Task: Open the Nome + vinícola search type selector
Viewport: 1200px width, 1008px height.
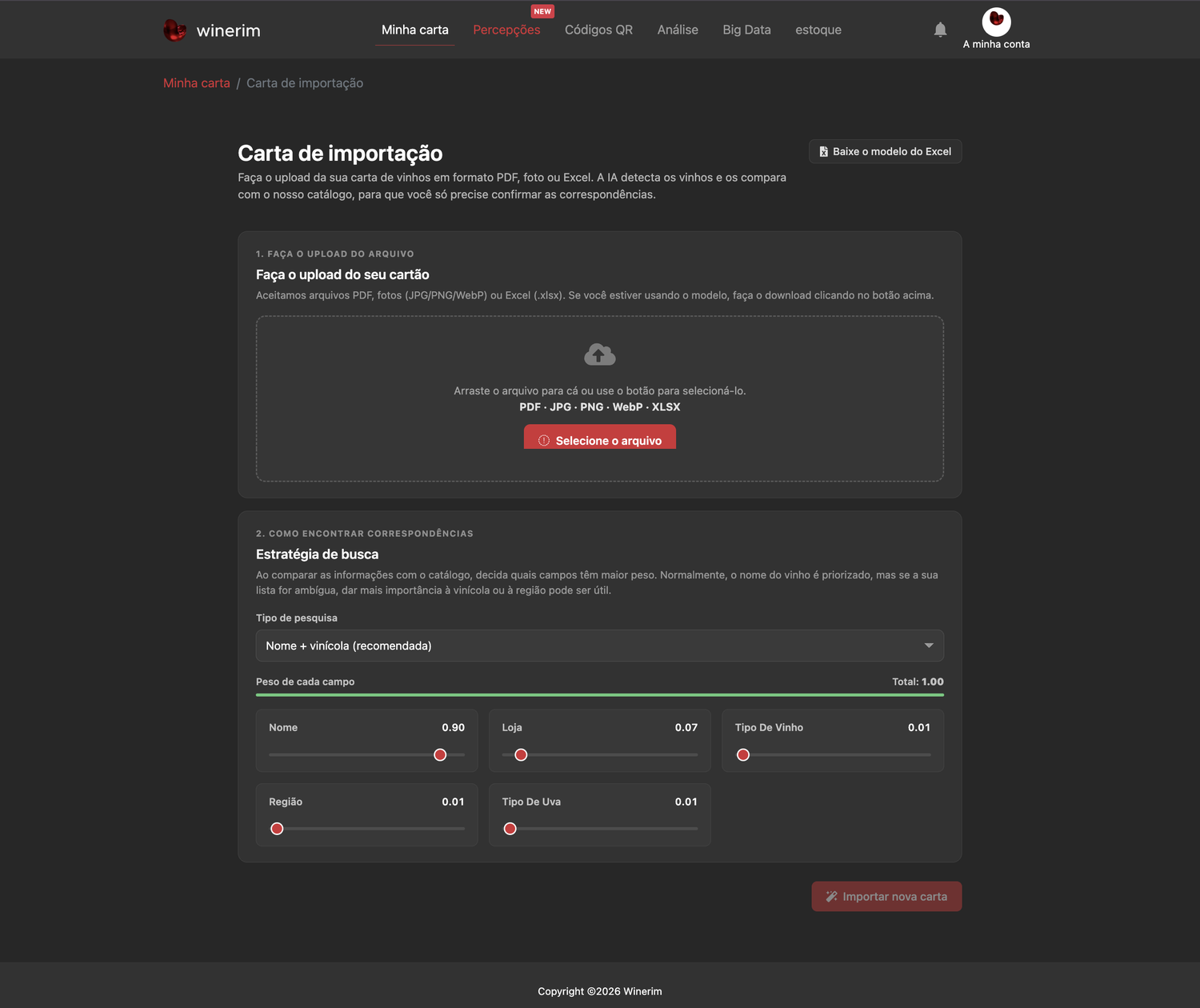Action: (x=600, y=646)
